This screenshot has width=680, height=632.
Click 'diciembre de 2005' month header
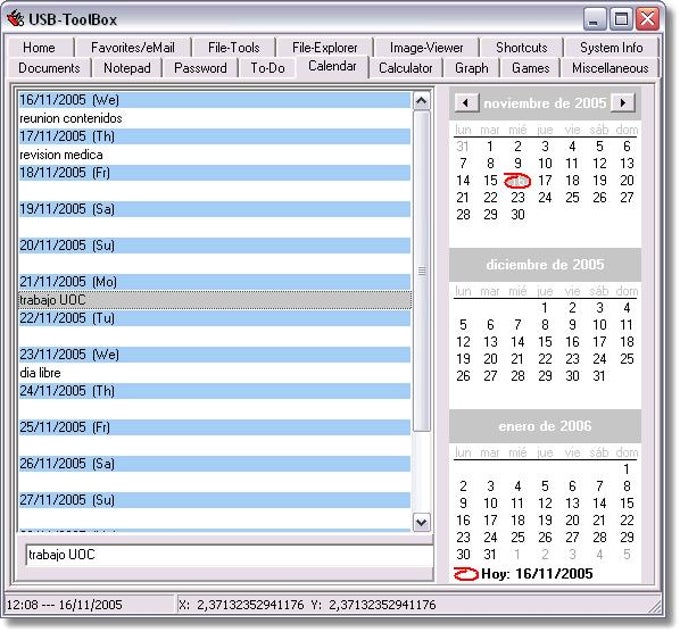click(545, 265)
